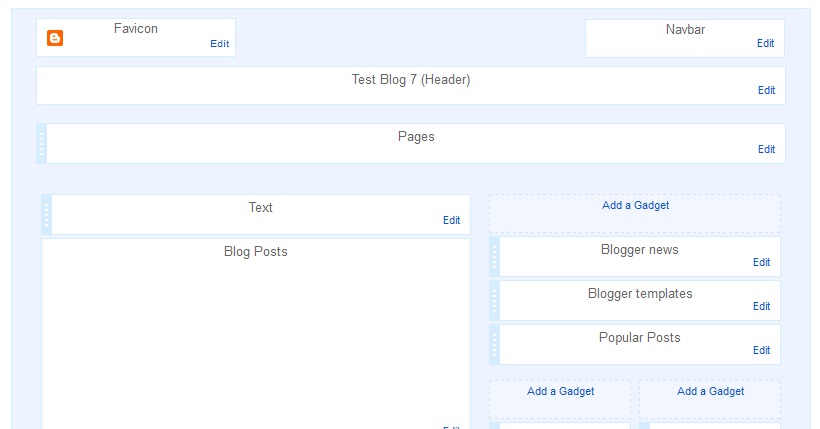The image size is (820, 429).
Task: Edit the Text gadget
Action: tap(452, 220)
